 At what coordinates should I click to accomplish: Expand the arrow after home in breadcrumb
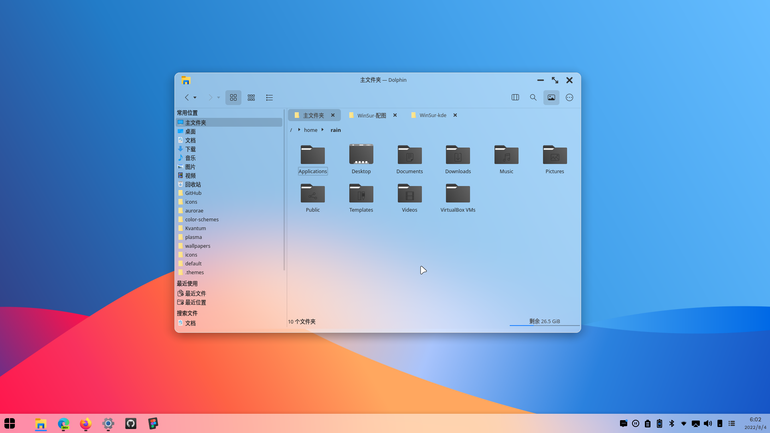tap(323, 130)
